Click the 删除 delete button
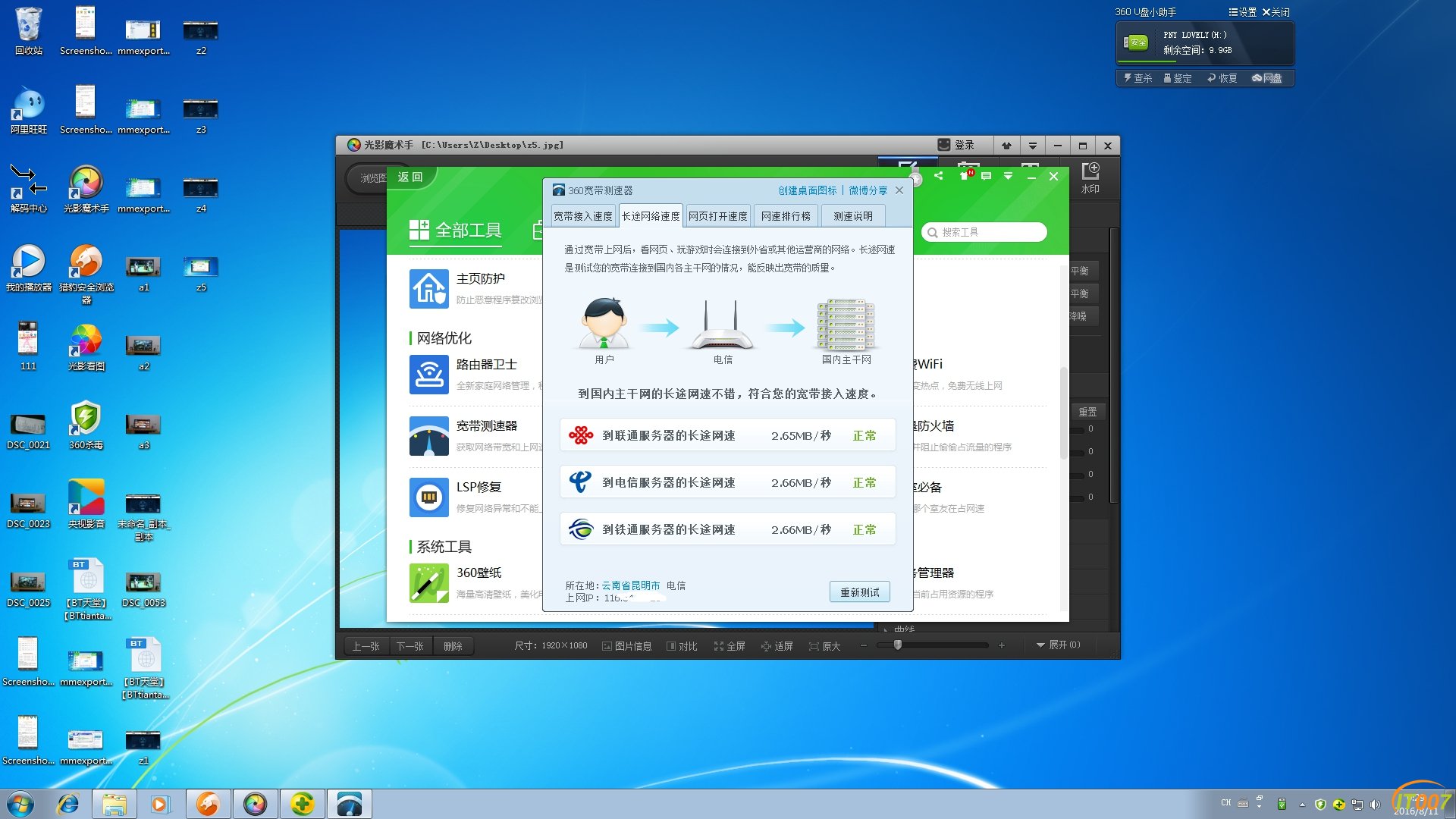1456x819 pixels. click(453, 646)
